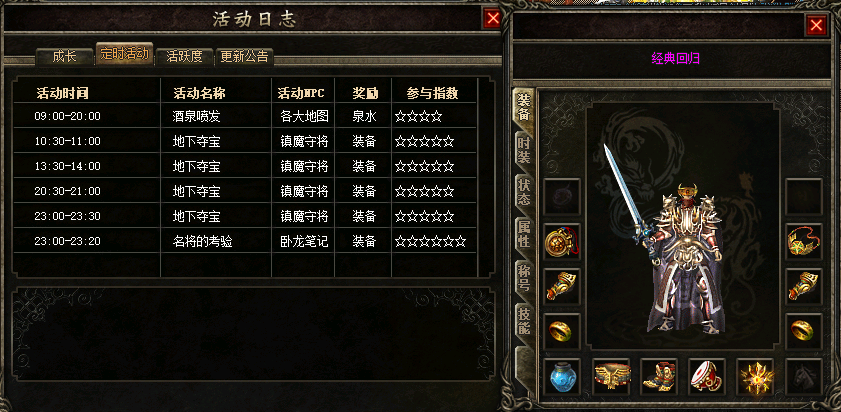The width and height of the screenshot is (841, 412).
Task: Open the 技能 side tab
Action: click(523, 321)
